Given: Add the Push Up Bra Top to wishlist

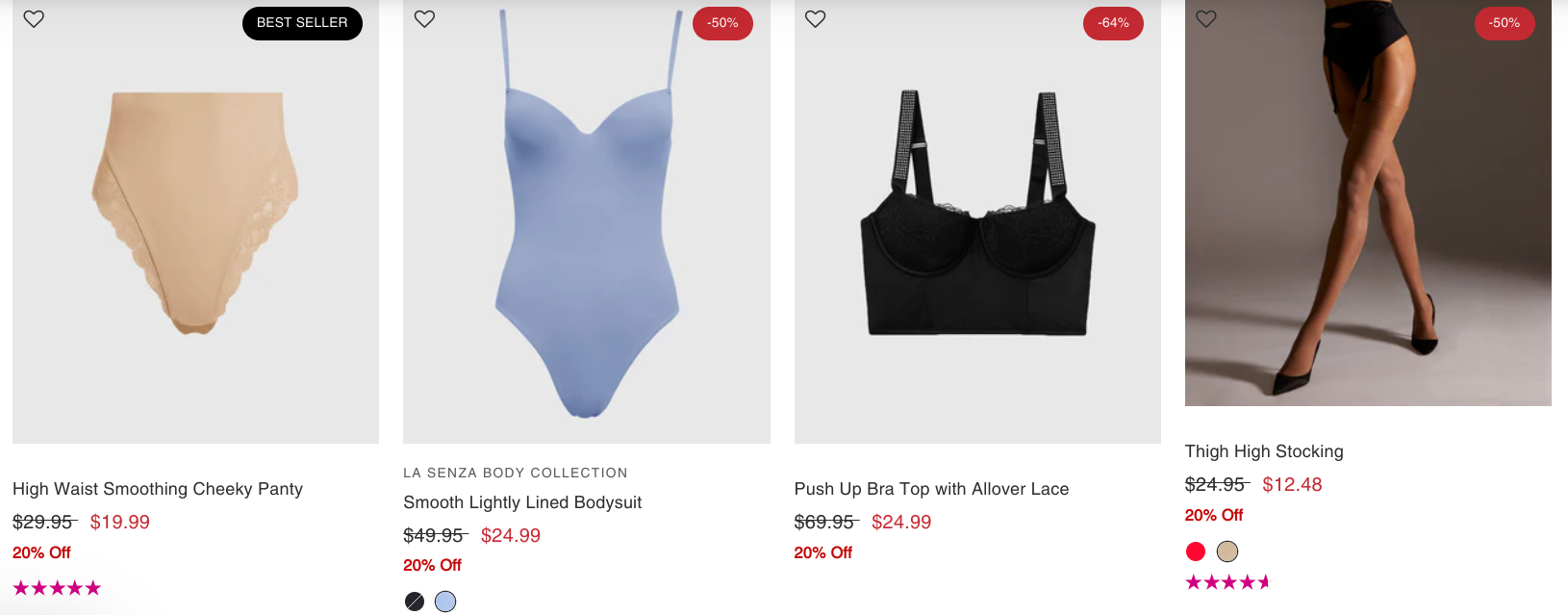Looking at the screenshot, I should pos(816,19).
